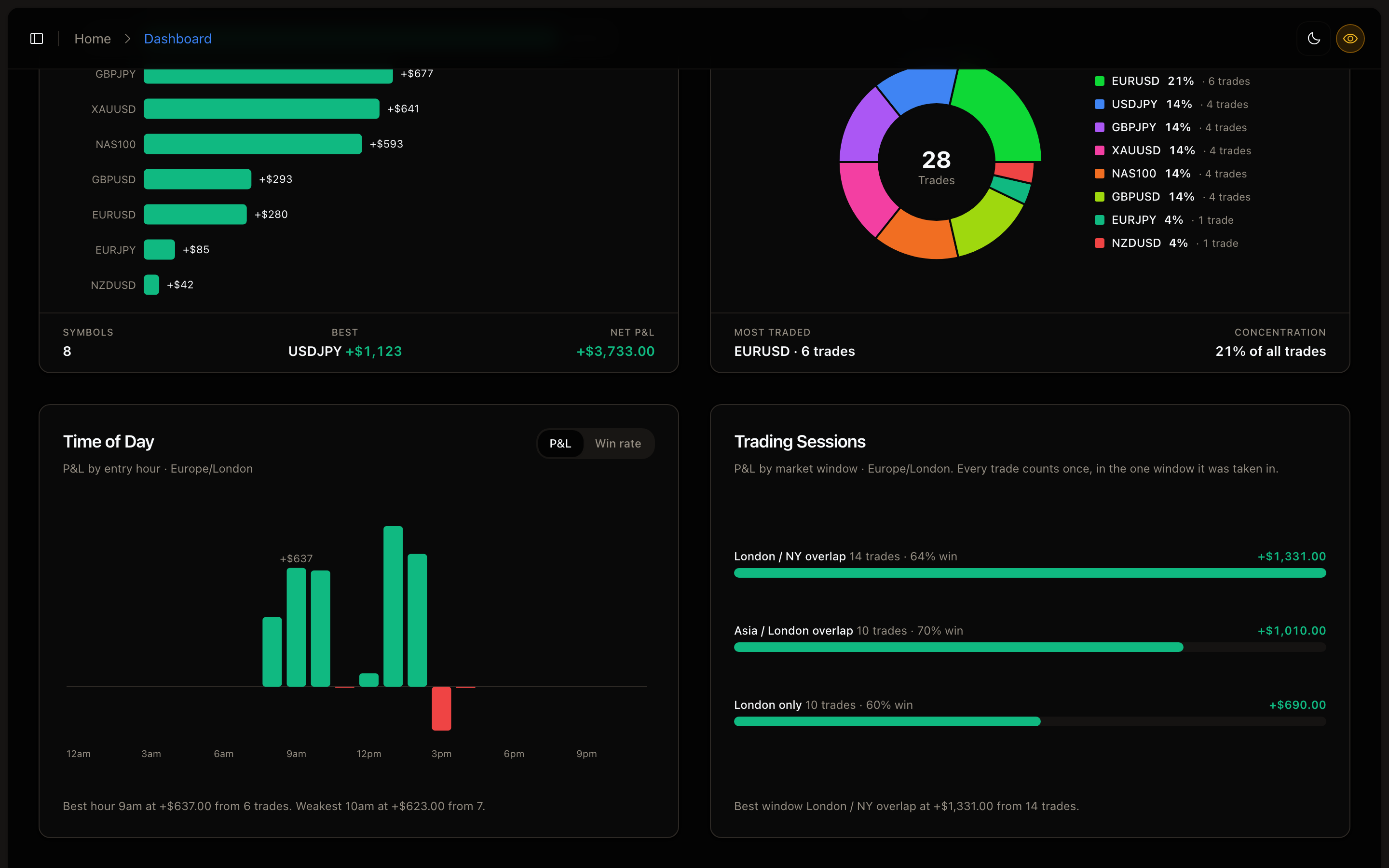Open the Dashboard breadcrumb link
Viewport: 1389px width, 868px height.
[178, 39]
